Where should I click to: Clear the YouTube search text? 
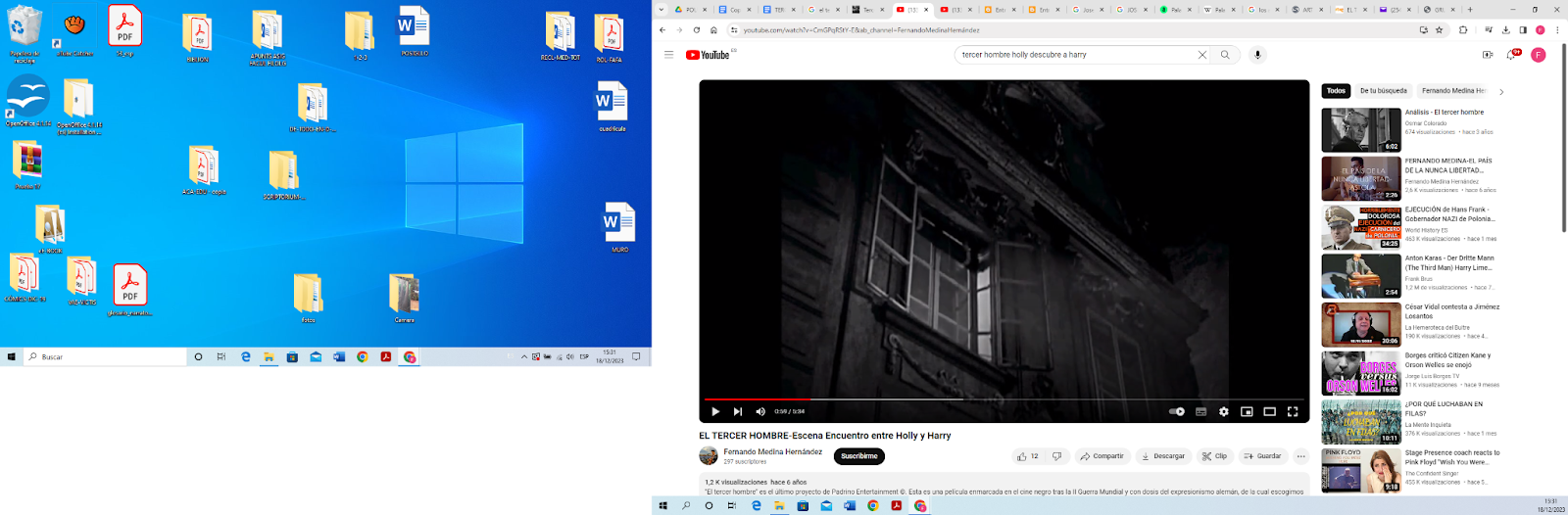[1202, 55]
